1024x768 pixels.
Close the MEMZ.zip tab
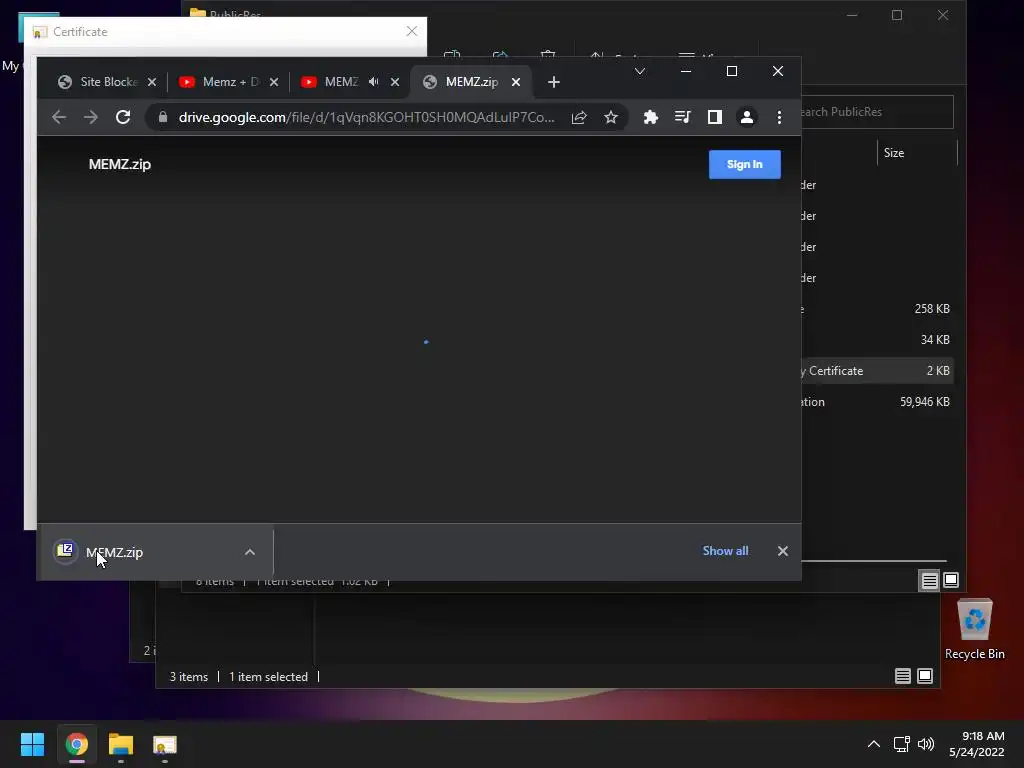pyautogui.click(x=516, y=82)
